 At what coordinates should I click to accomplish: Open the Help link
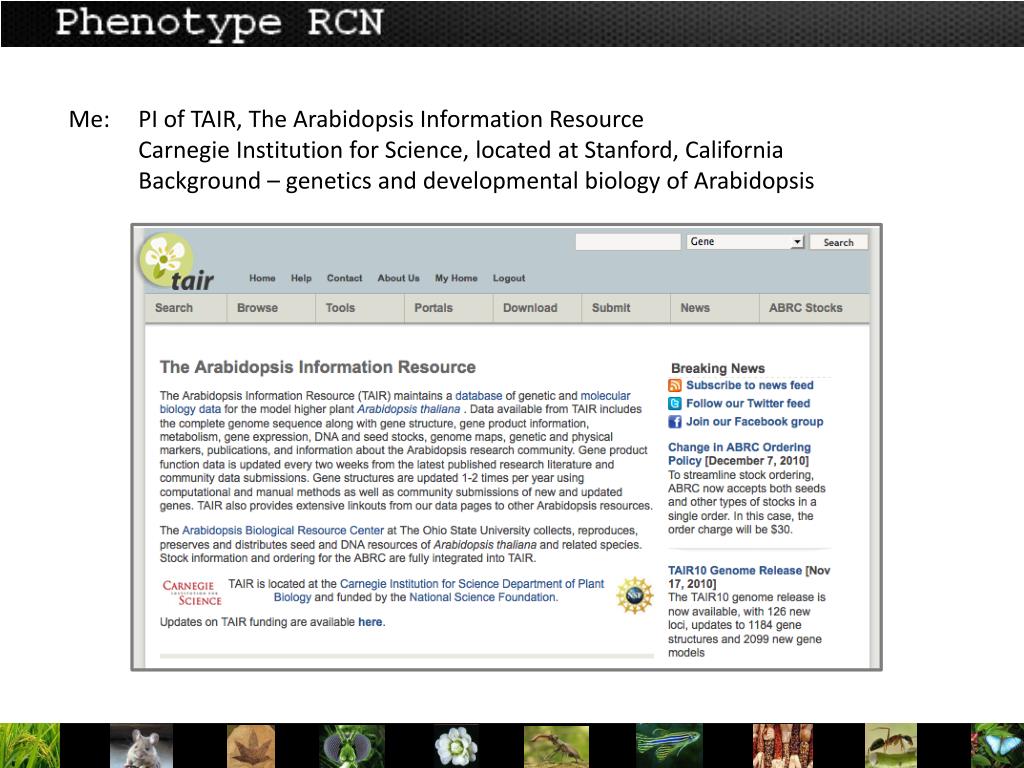click(301, 278)
